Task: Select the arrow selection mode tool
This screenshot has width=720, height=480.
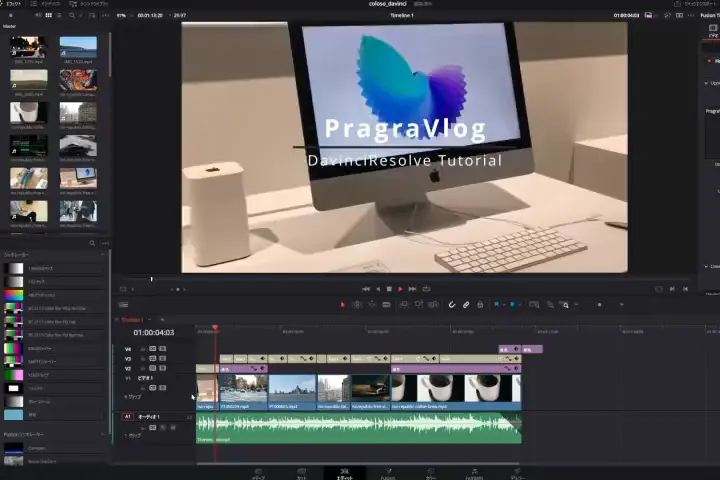Action: [342, 305]
